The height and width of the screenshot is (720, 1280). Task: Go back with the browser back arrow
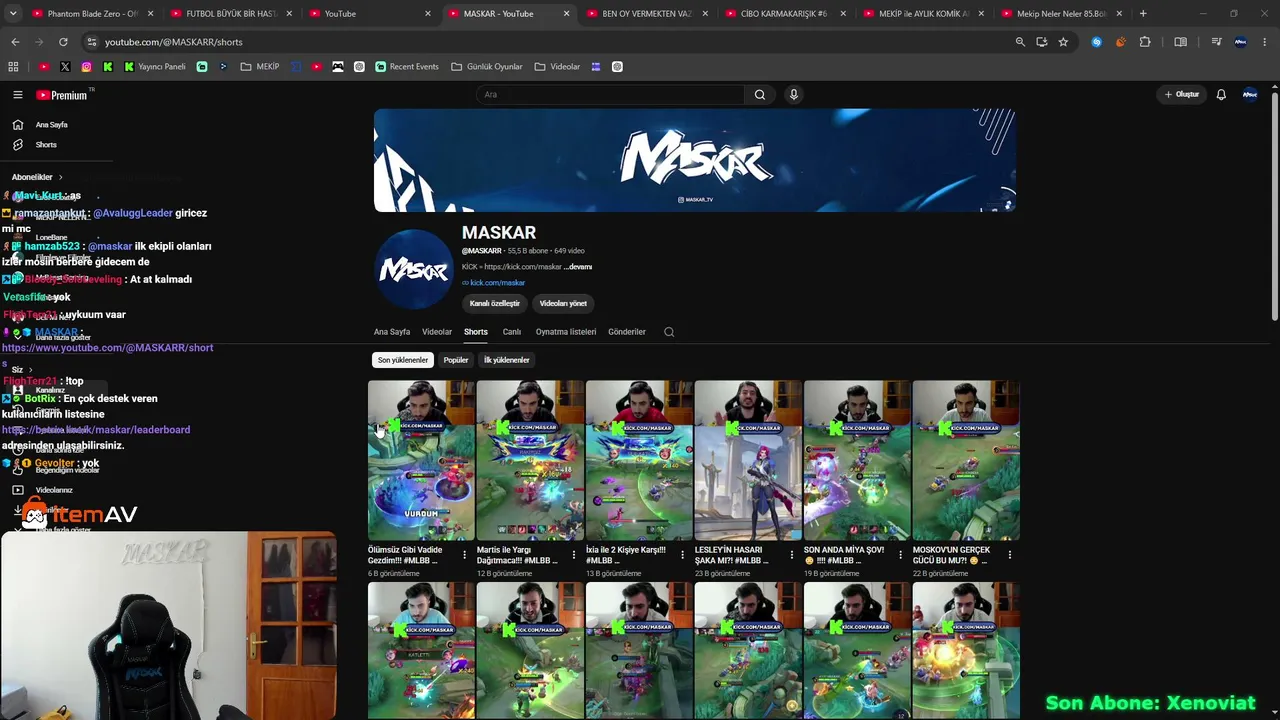pyautogui.click(x=15, y=42)
